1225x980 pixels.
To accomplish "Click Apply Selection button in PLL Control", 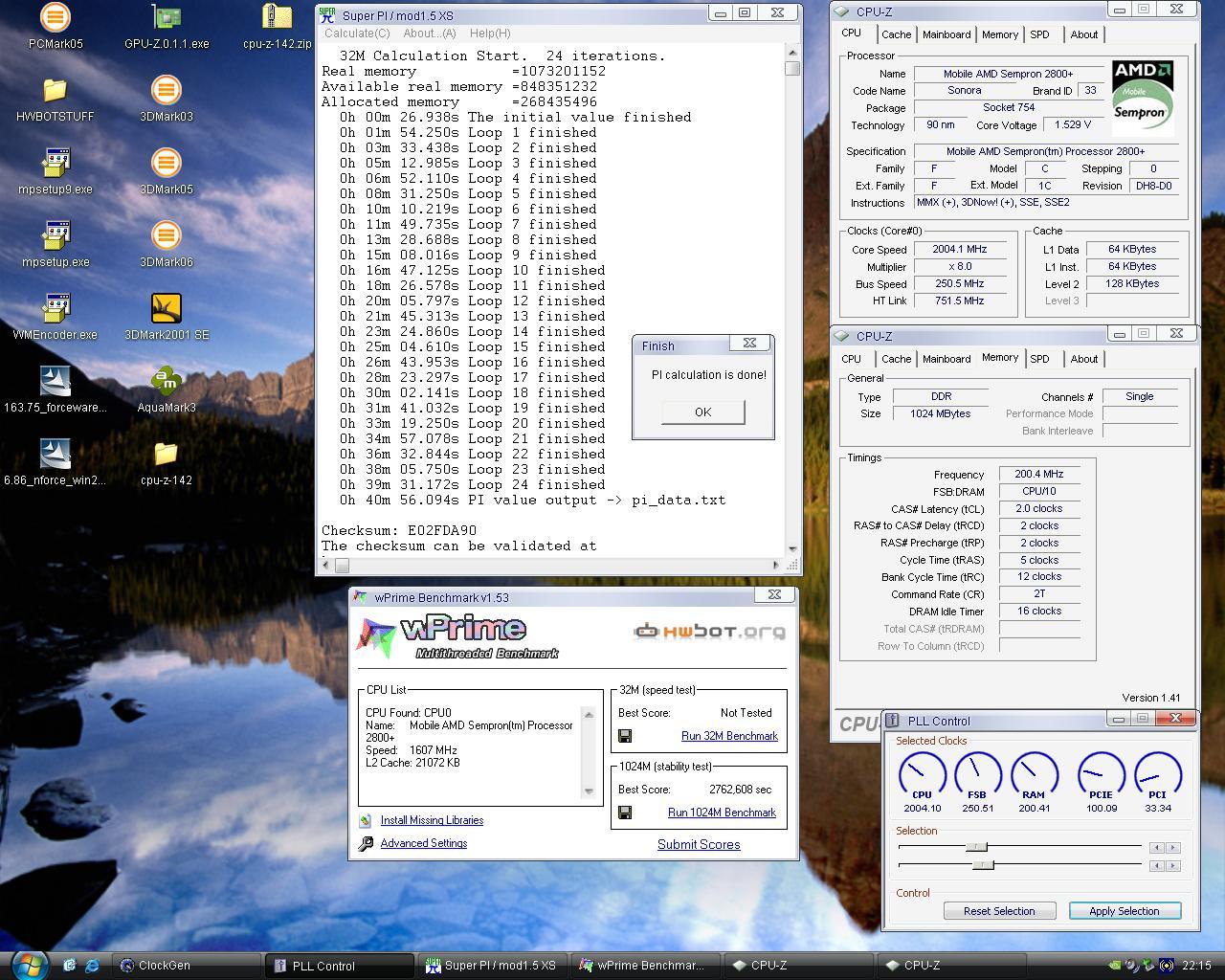I will click(x=1125, y=911).
